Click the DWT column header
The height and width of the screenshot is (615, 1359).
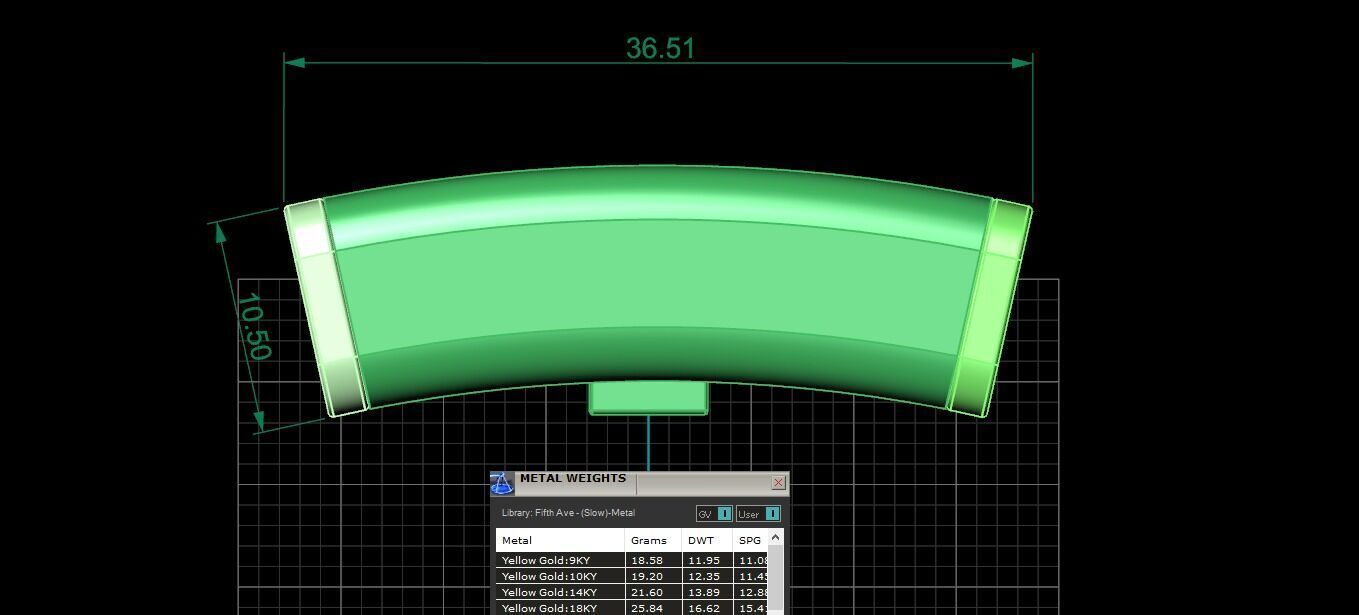pyautogui.click(x=707, y=540)
